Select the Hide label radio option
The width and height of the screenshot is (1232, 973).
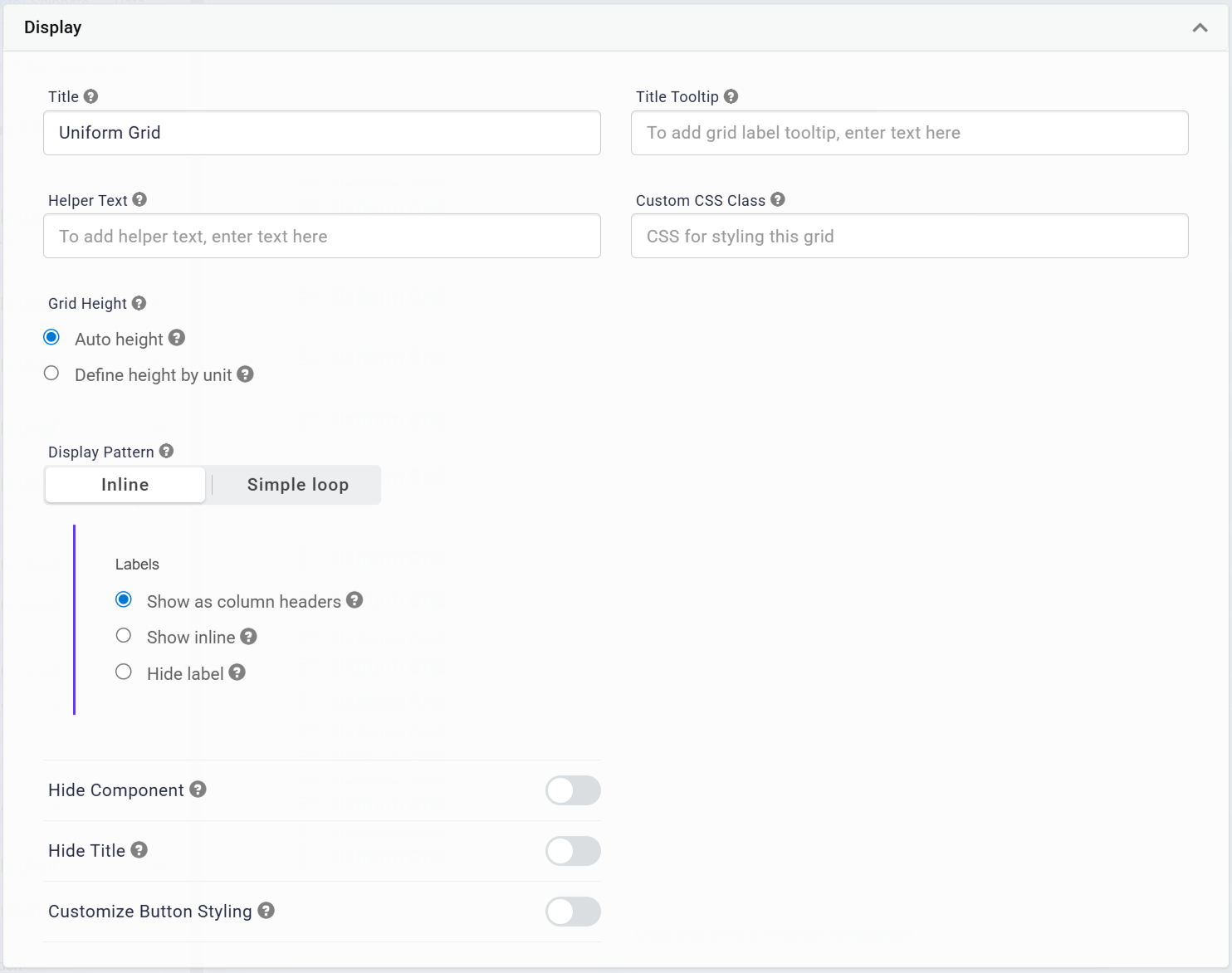coord(124,672)
